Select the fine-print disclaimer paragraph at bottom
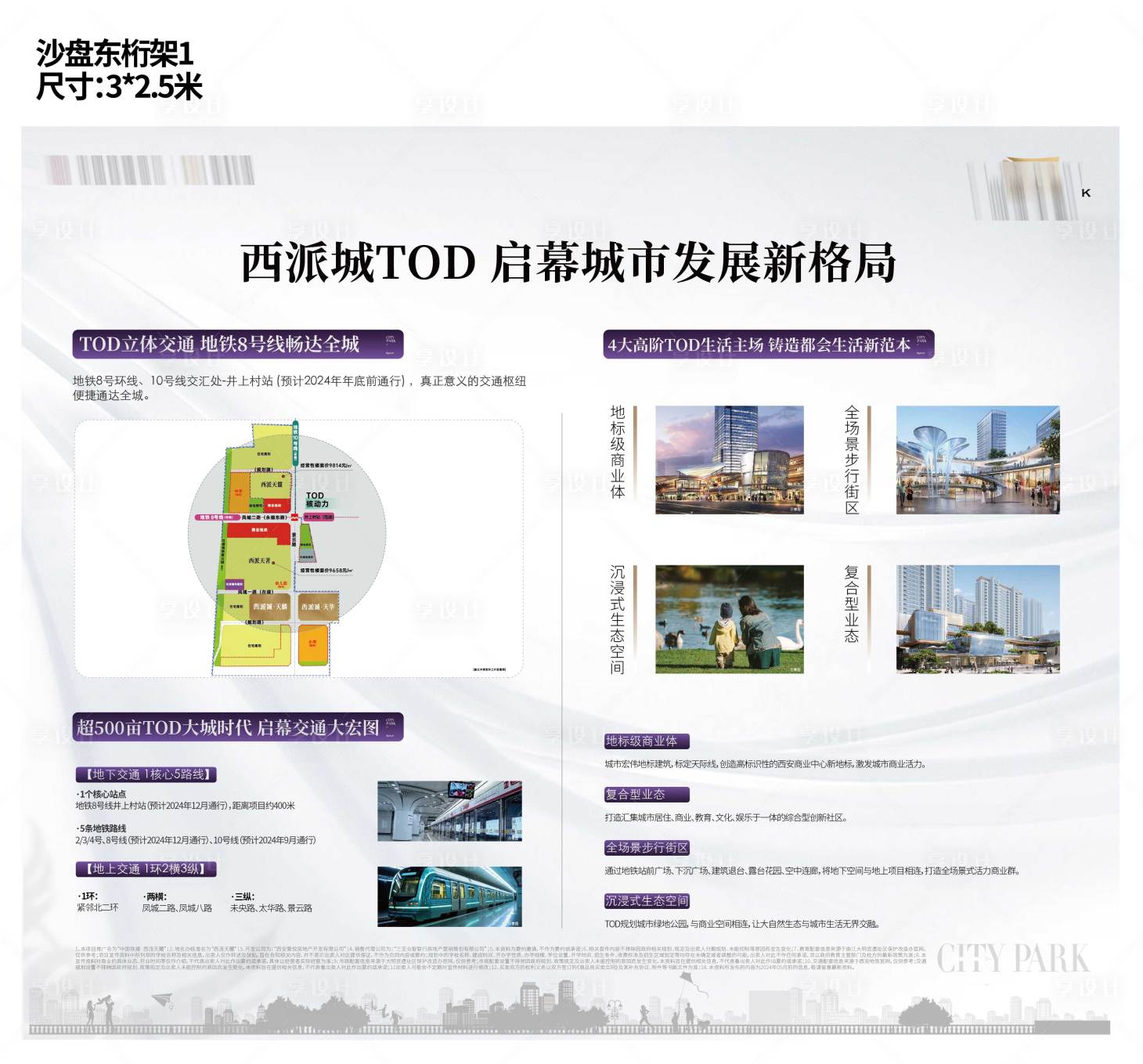This screenshot has width=1143, height=1064. (x=501, y=958)
